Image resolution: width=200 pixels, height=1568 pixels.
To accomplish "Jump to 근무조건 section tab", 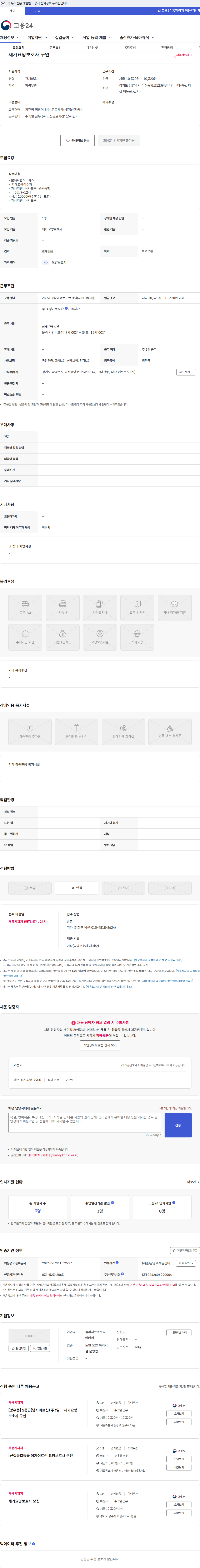I will (55, 47).
